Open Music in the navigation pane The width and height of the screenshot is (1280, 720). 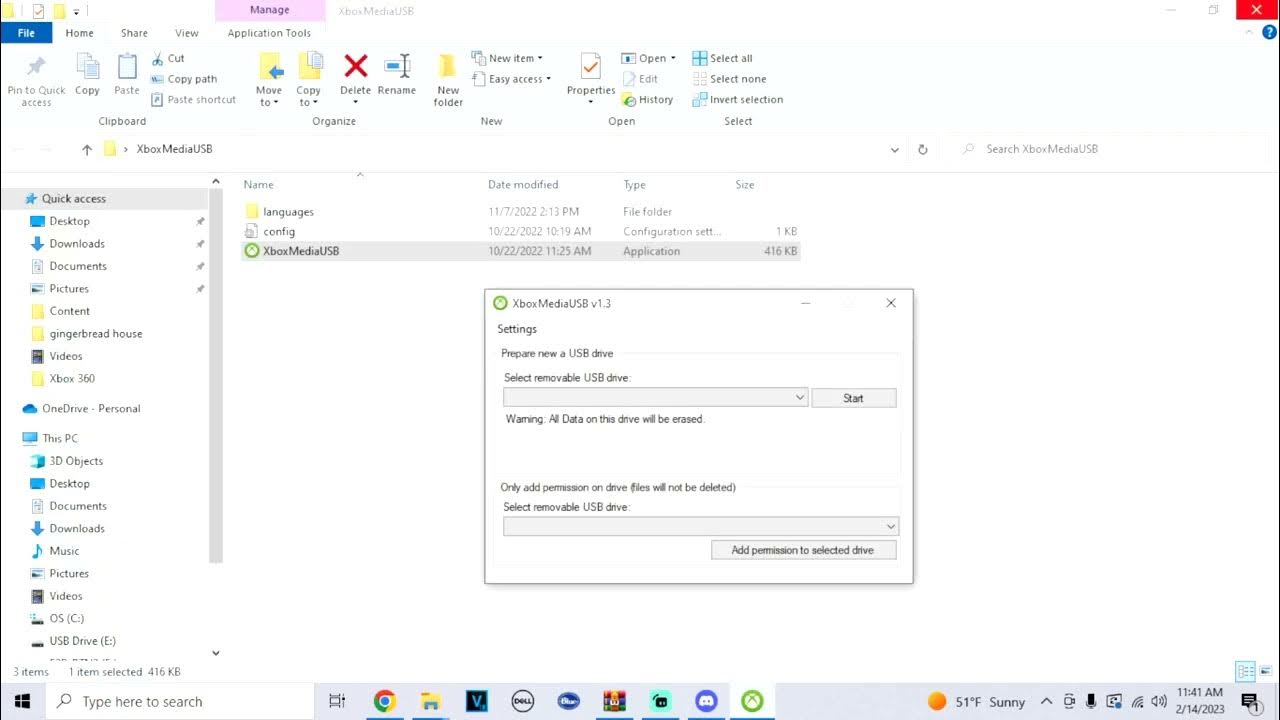pyautogui.click(x=64, y=551)
